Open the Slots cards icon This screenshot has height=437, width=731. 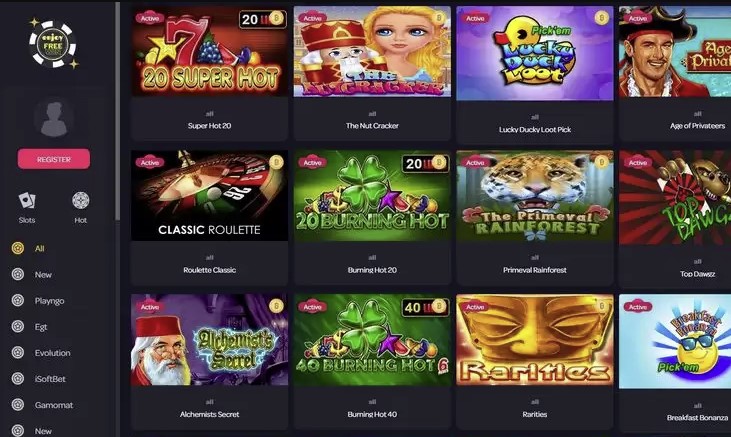tap(27, 201)
